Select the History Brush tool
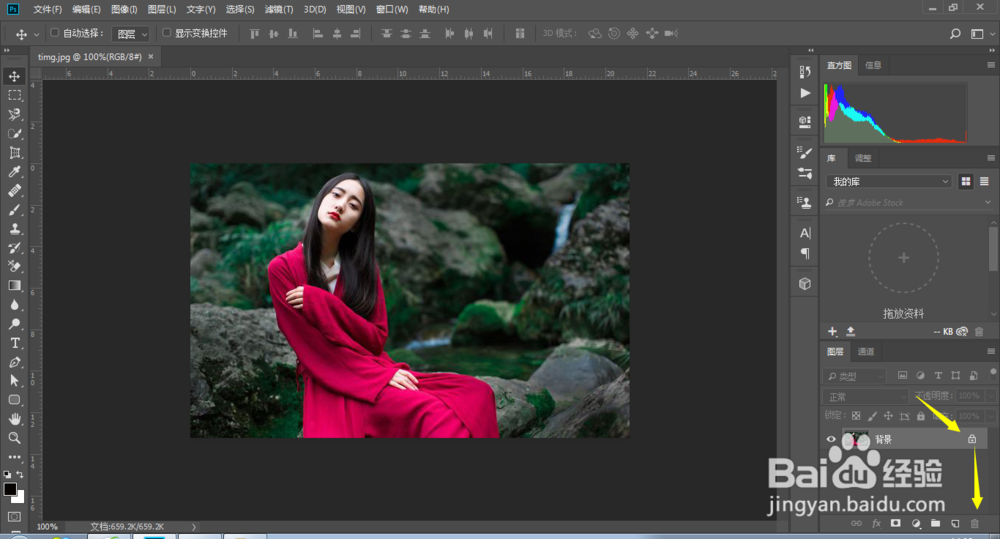The width and height of the screenshot is (1000, 539). point(14,247)
